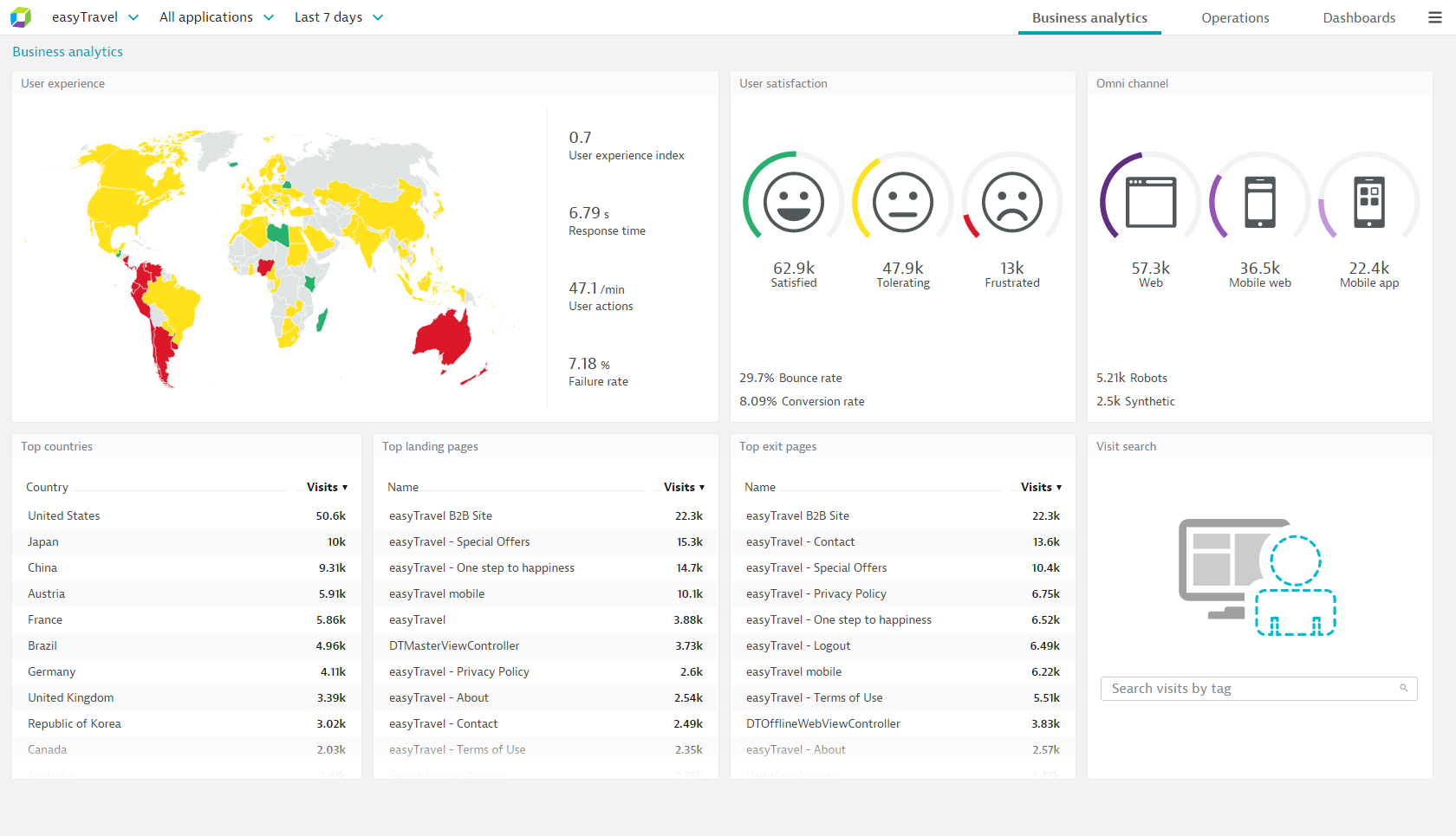
Task: Click the Tolerating neutral face icon
Action: click(x=902, y=202)
